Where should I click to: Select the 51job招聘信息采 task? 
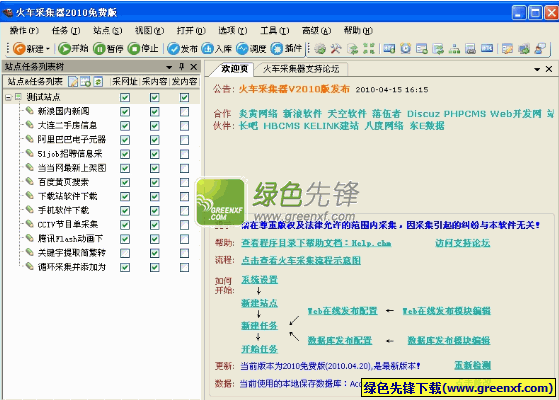[x=70, y=154]
